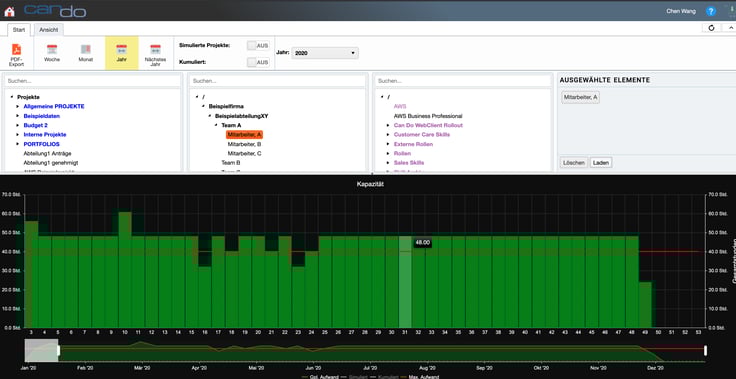The height and width of the screenshot is (379, 736).
Task: Click the refresh icon at top right
Action: [x=711, y=28]
